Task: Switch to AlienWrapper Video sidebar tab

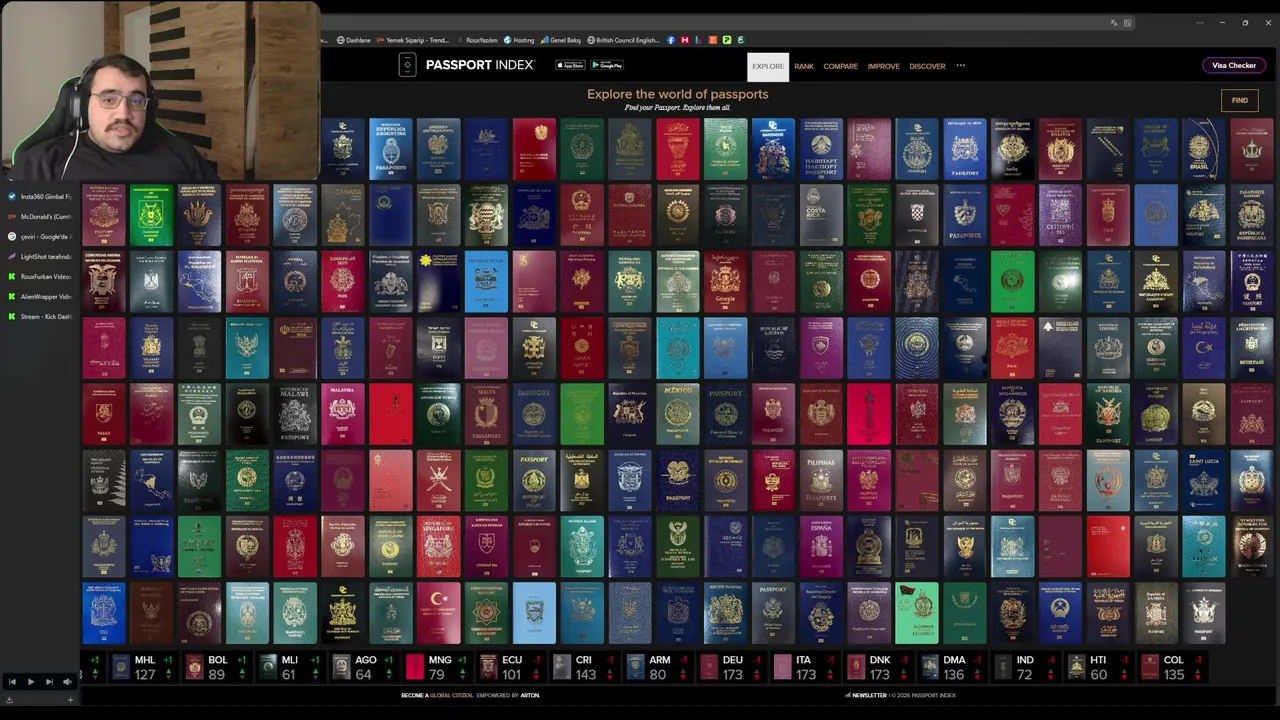Action: point(40,296)
